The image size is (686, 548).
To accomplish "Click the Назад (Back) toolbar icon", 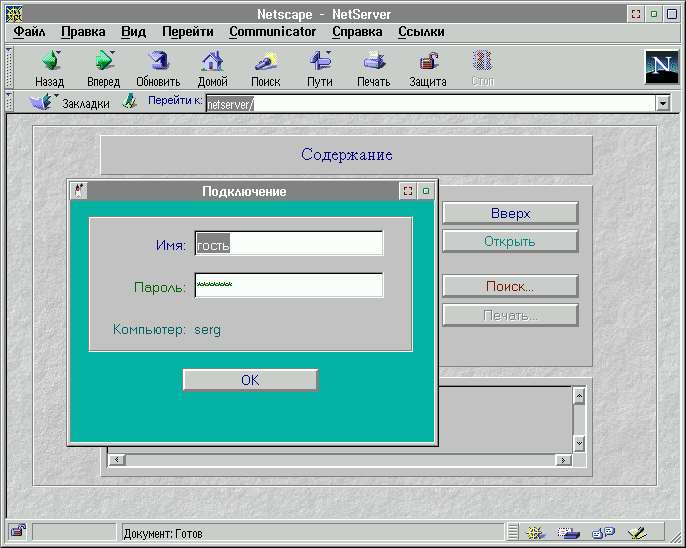I will 49,66.
